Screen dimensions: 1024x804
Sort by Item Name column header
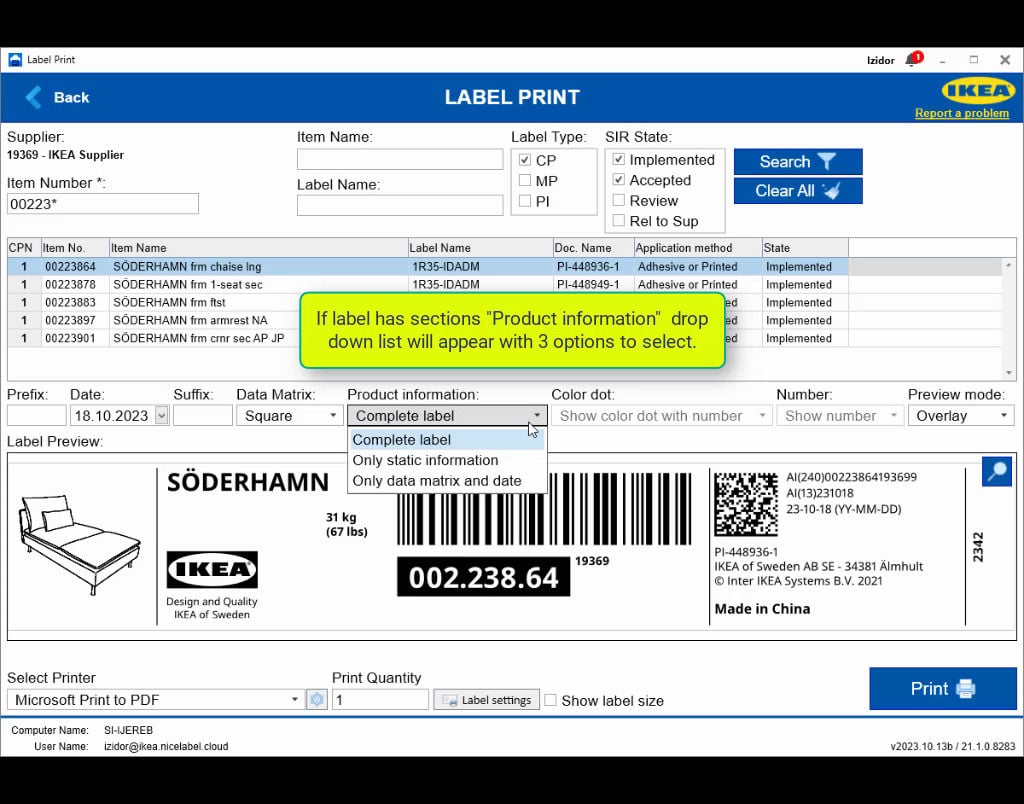[259, 248]
